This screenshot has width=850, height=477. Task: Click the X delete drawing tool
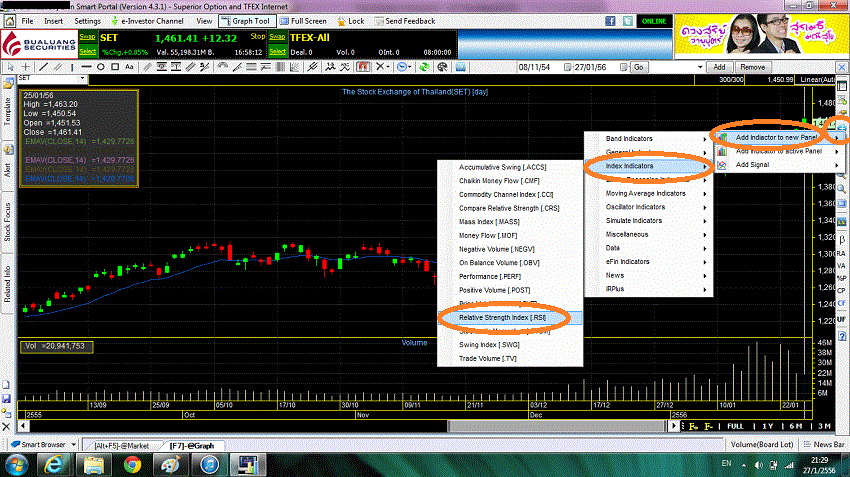click(380, 67)
